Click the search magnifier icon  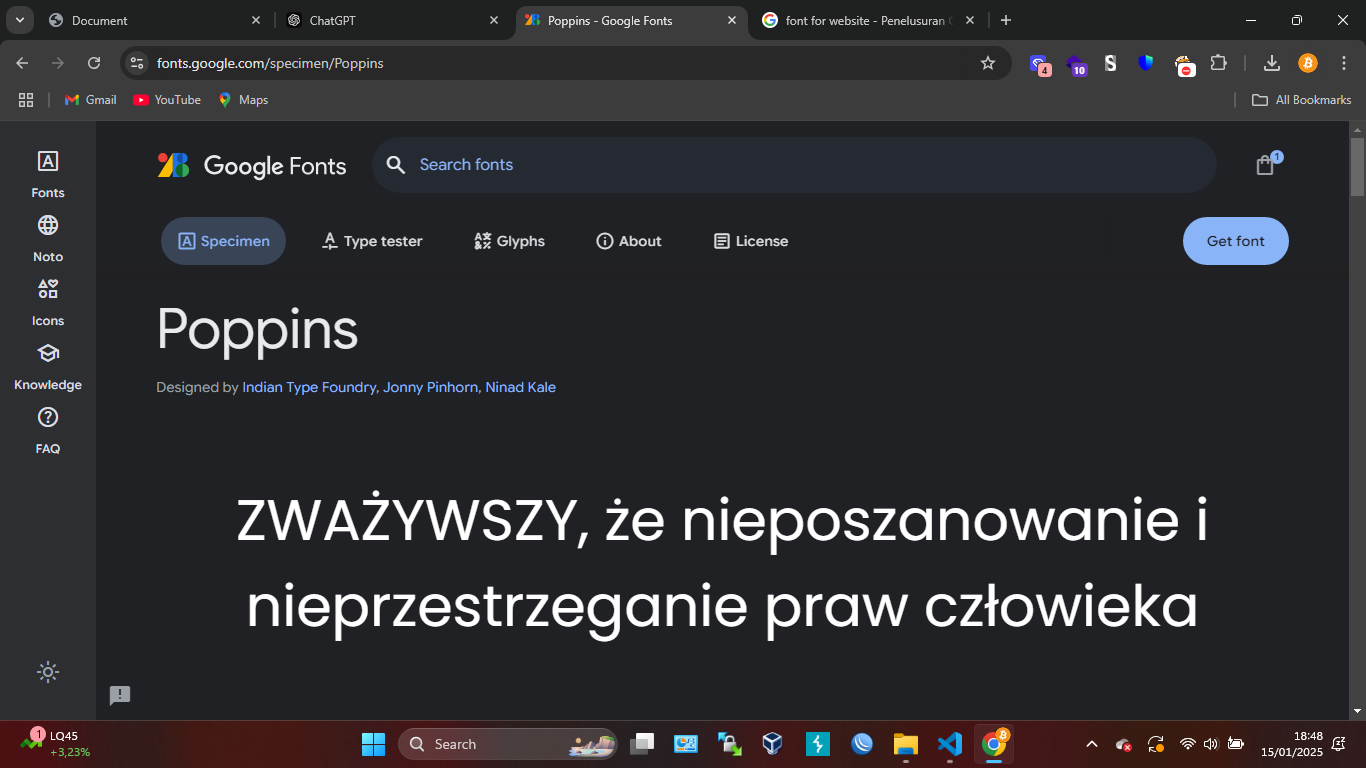coord(396,165)
